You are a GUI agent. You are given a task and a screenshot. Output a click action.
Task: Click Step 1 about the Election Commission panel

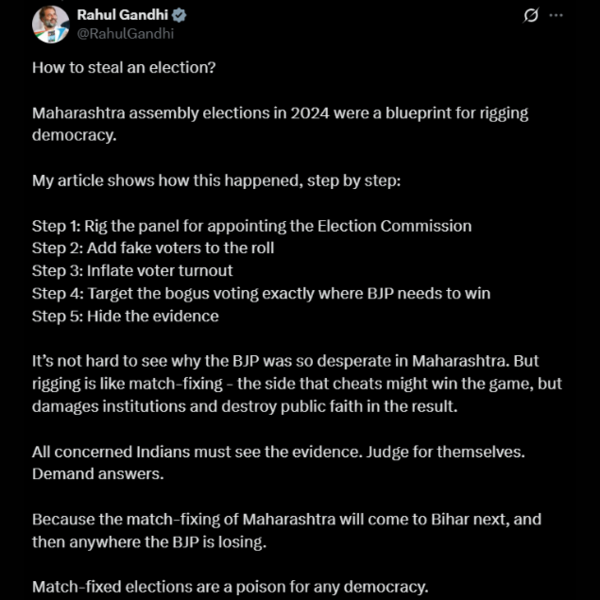(252, 226)
